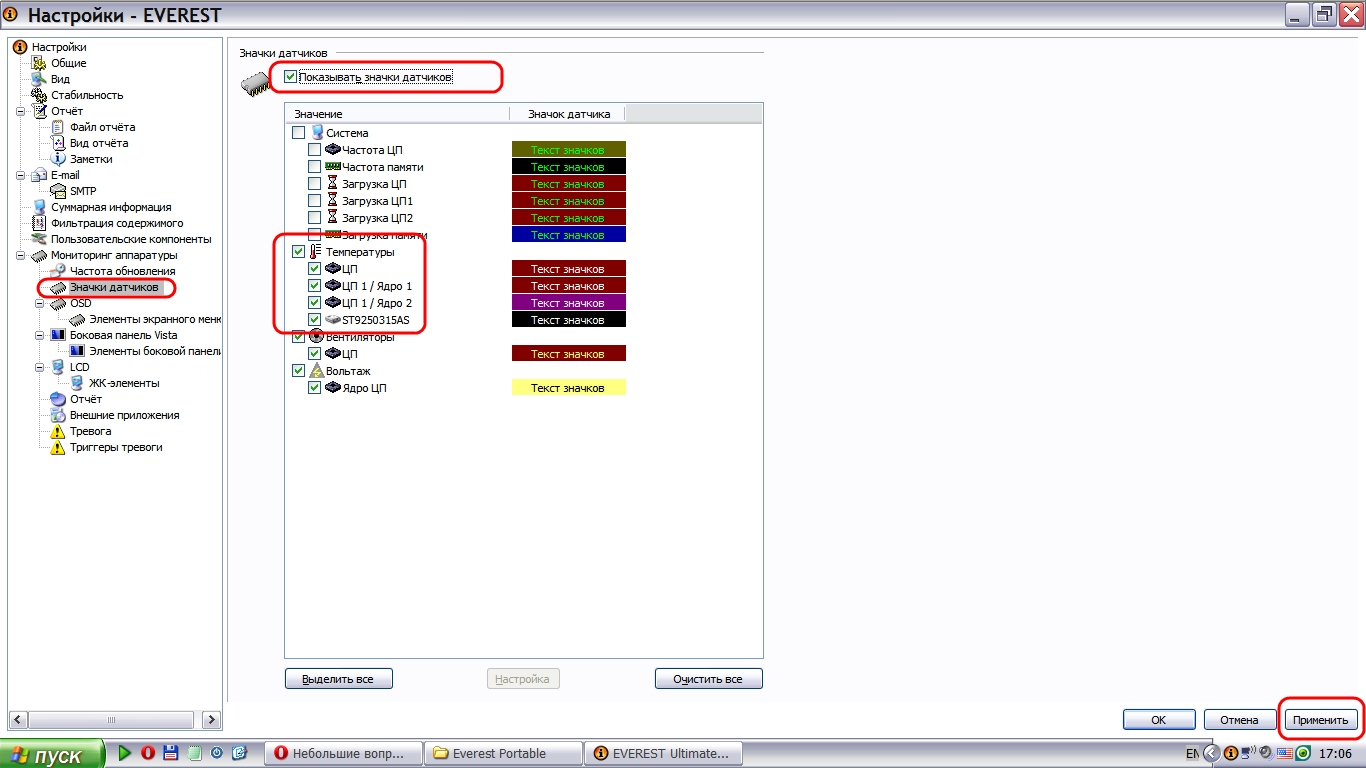The image size is (1366, 768).
Task: Uncheck the Температуры group checkbox
Action: (298, 252)
